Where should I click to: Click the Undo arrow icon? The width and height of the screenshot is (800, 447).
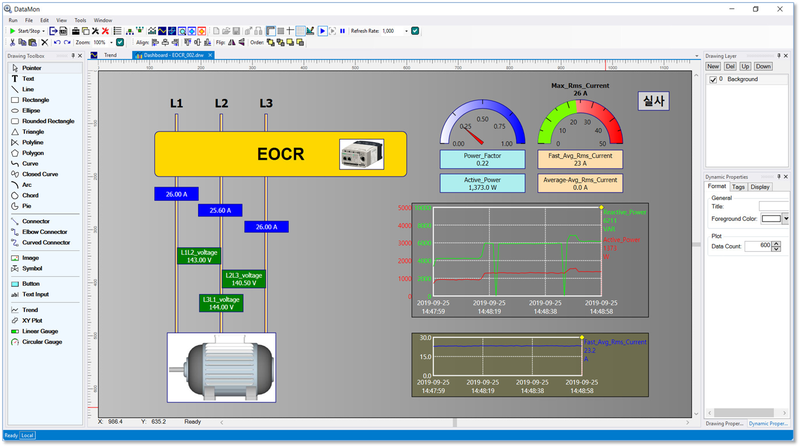click(x=57, y=42)
